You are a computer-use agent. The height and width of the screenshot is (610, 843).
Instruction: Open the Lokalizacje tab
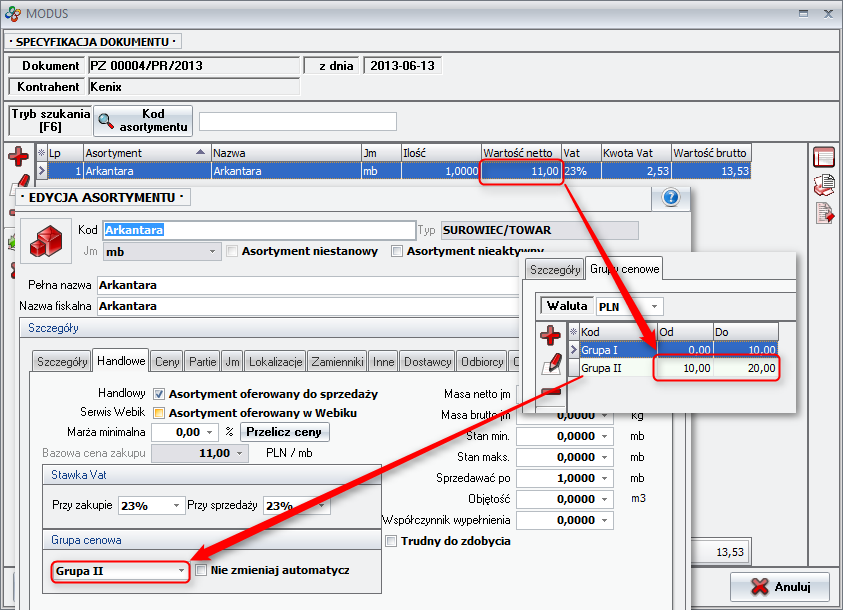click(x=280, y=361)
